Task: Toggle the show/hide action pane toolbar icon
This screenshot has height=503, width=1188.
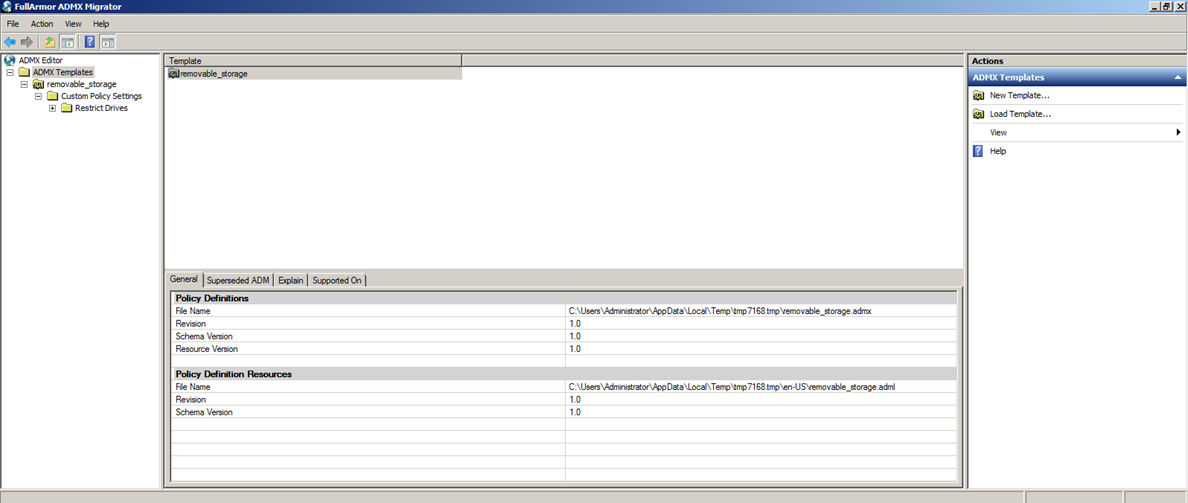Action: [108, 42]
